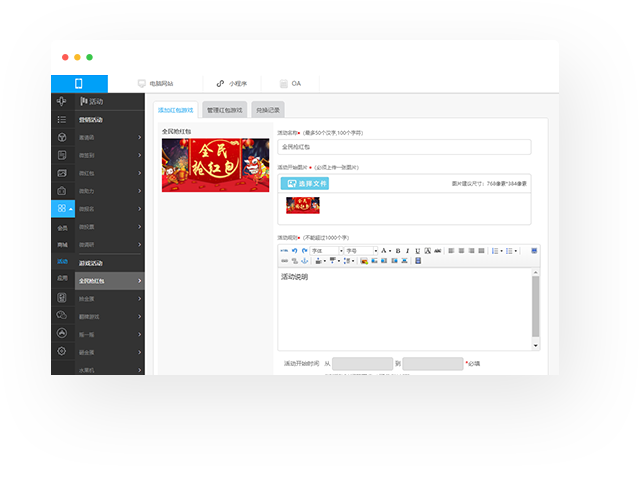Click the circular cube icon in left strip
Viewport: 640px width, 478px height.
point(62,137)
